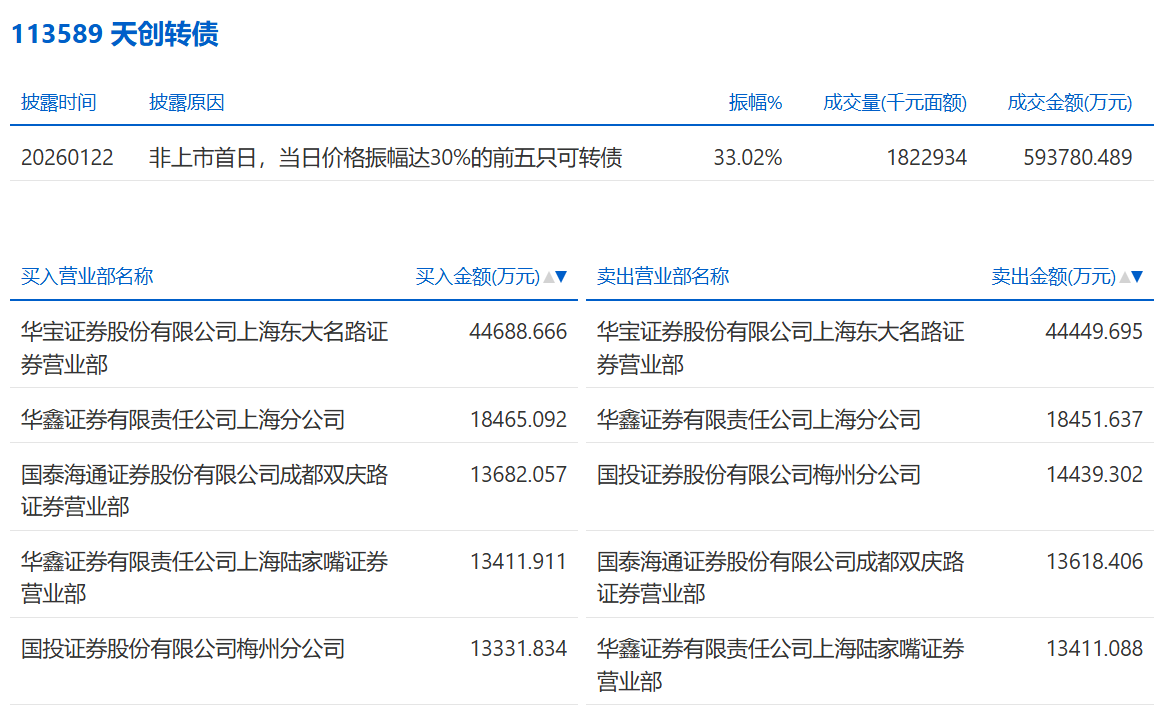Sort by 买入金额 using its arrow icon
1161x711 pixels.
(555, 277)
